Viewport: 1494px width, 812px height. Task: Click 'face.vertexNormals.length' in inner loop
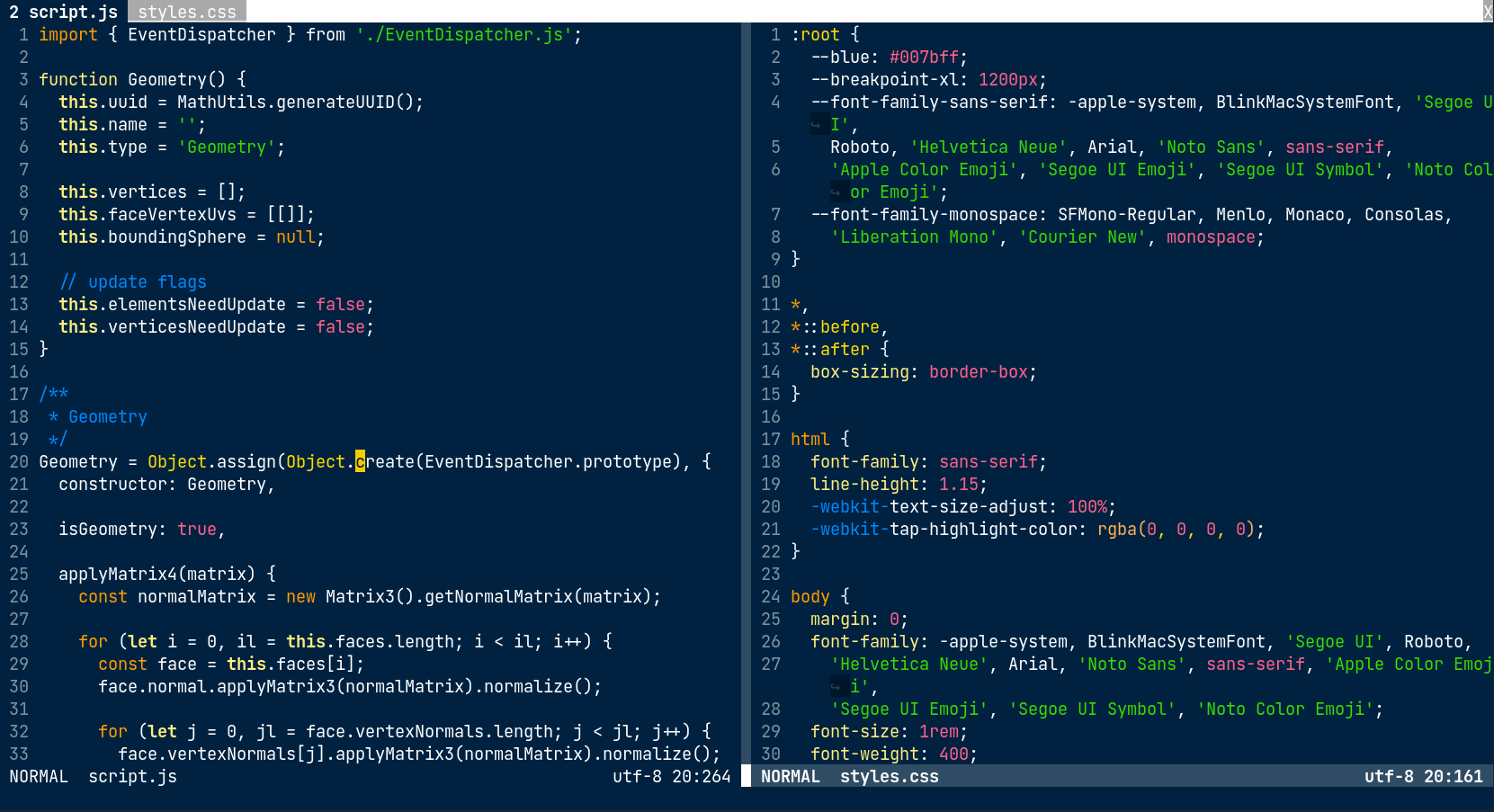tap(429, 731)
